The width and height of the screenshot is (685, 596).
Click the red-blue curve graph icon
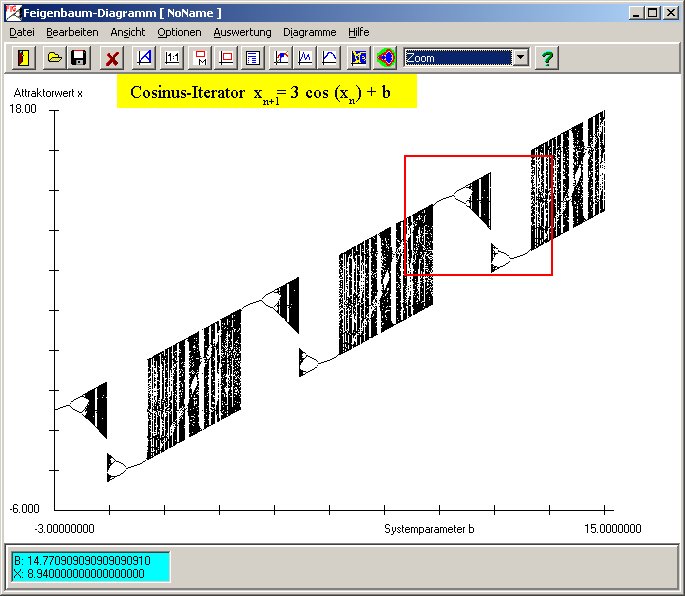pyautogui.click(x=282, y=58)
